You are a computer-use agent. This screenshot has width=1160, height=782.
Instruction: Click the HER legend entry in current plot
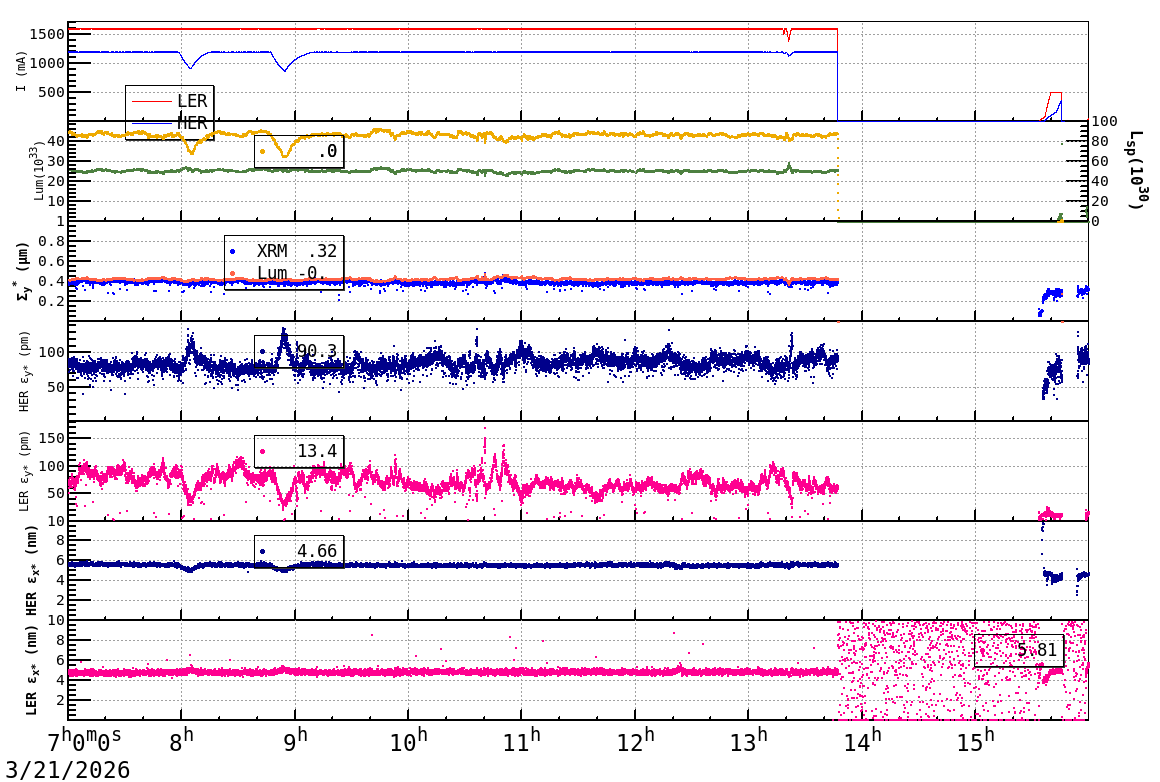click(169, 123)
